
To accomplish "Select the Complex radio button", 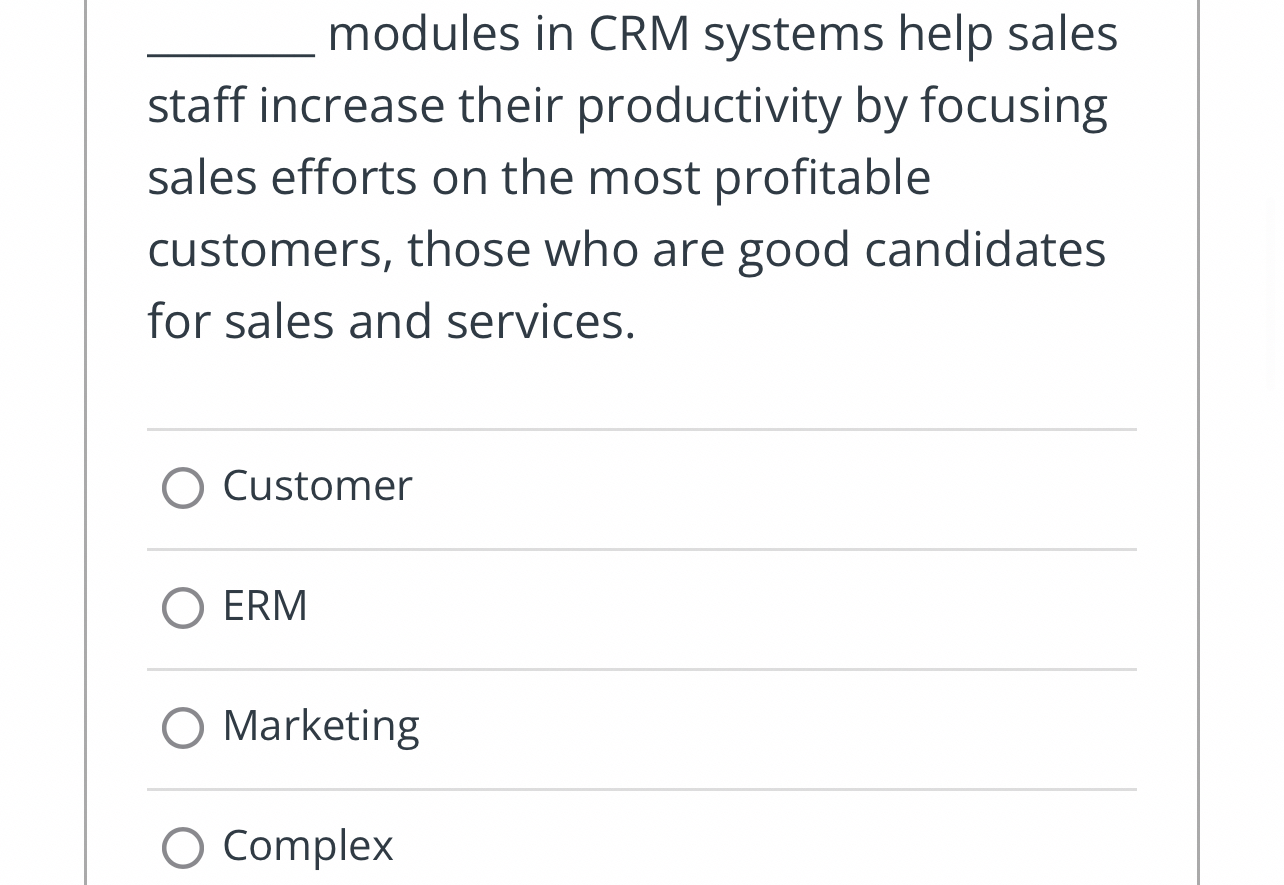I will [183, 848].
